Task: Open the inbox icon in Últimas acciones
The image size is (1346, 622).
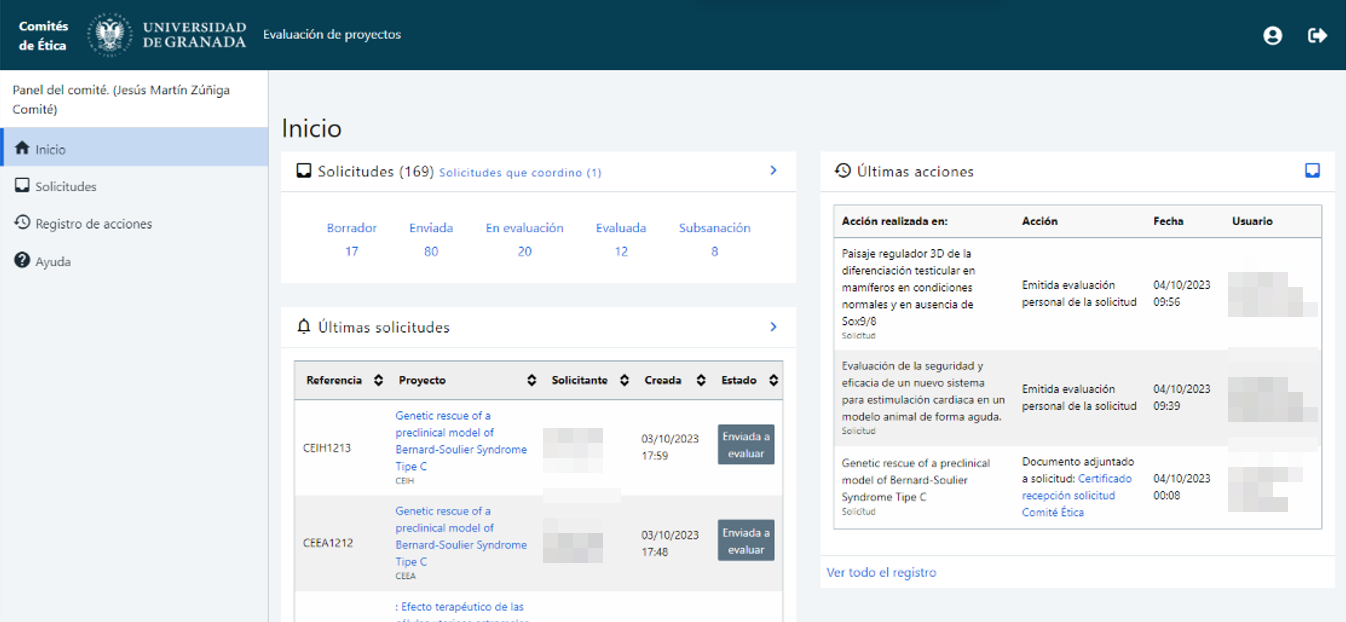Action: (1312, 171)
